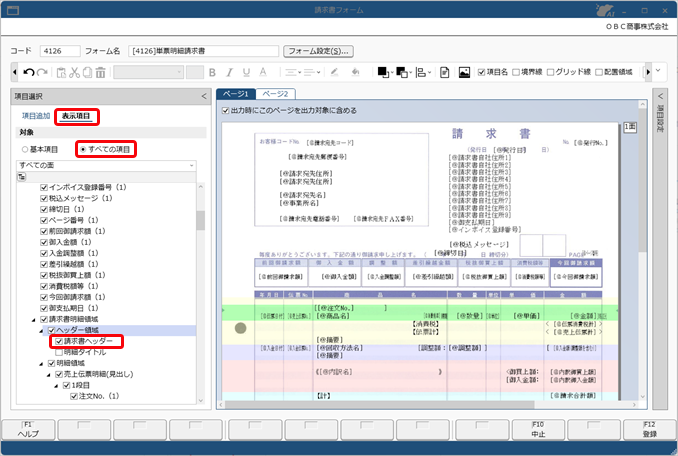Toggle the 項目名 checkbox
The height and width of the screenshot is (456, 678).
pyautogui.click(x=481, y=72)
